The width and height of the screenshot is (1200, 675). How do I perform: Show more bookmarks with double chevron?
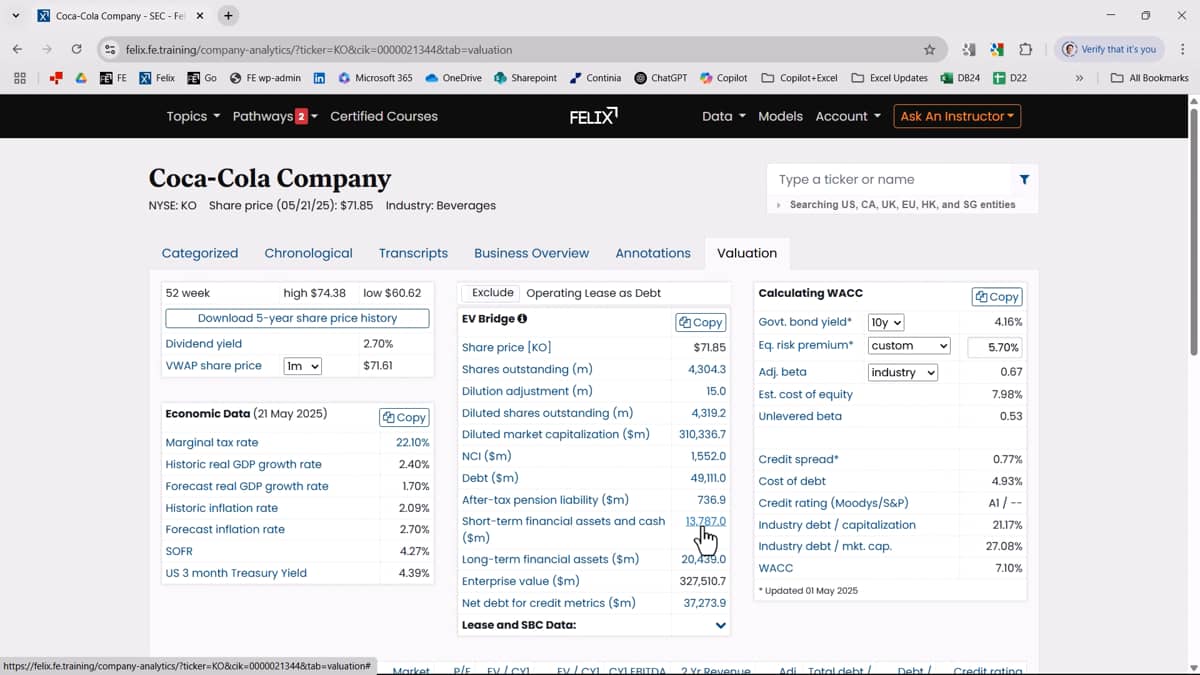click(x=1079, y=77)
